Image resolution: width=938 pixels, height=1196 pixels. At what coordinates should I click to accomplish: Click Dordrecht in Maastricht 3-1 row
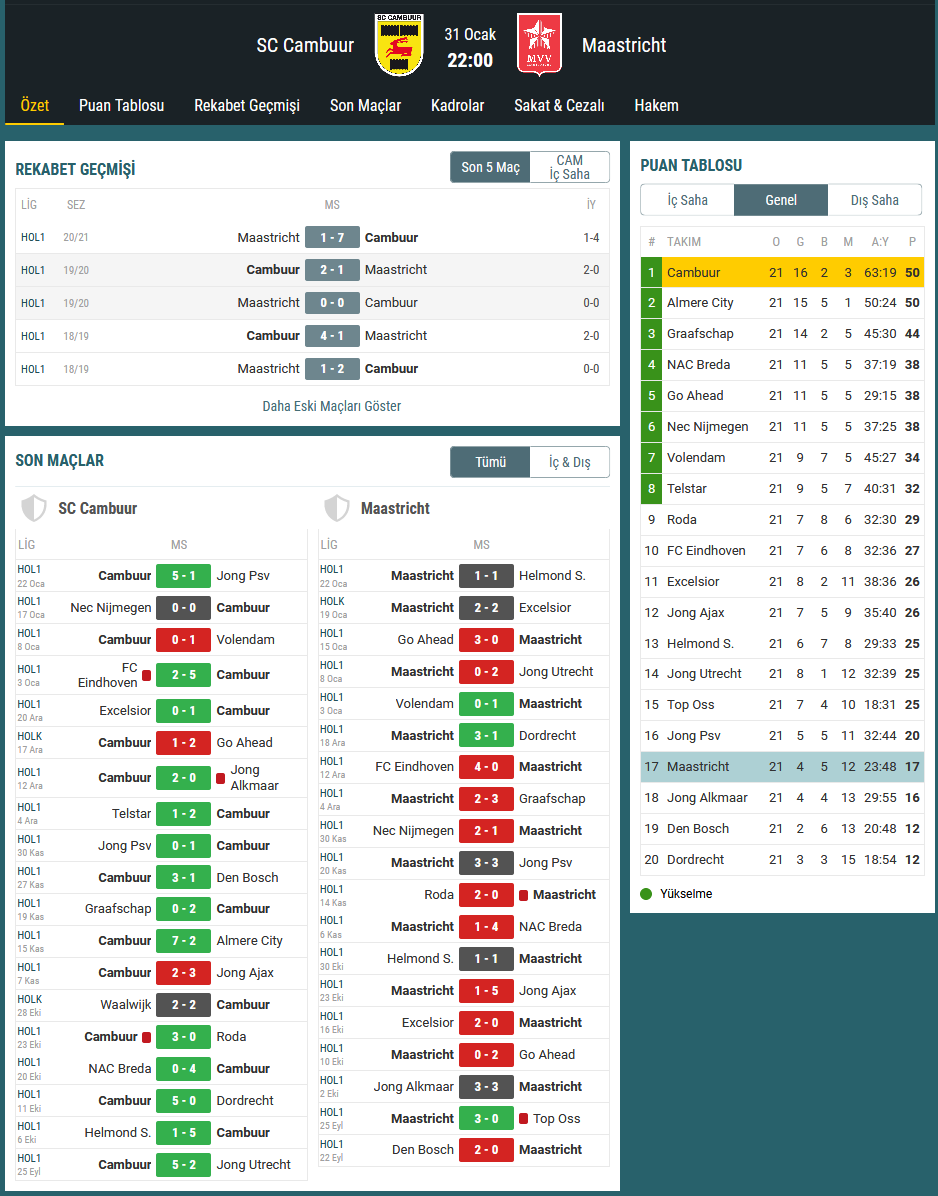pos(548,735)
